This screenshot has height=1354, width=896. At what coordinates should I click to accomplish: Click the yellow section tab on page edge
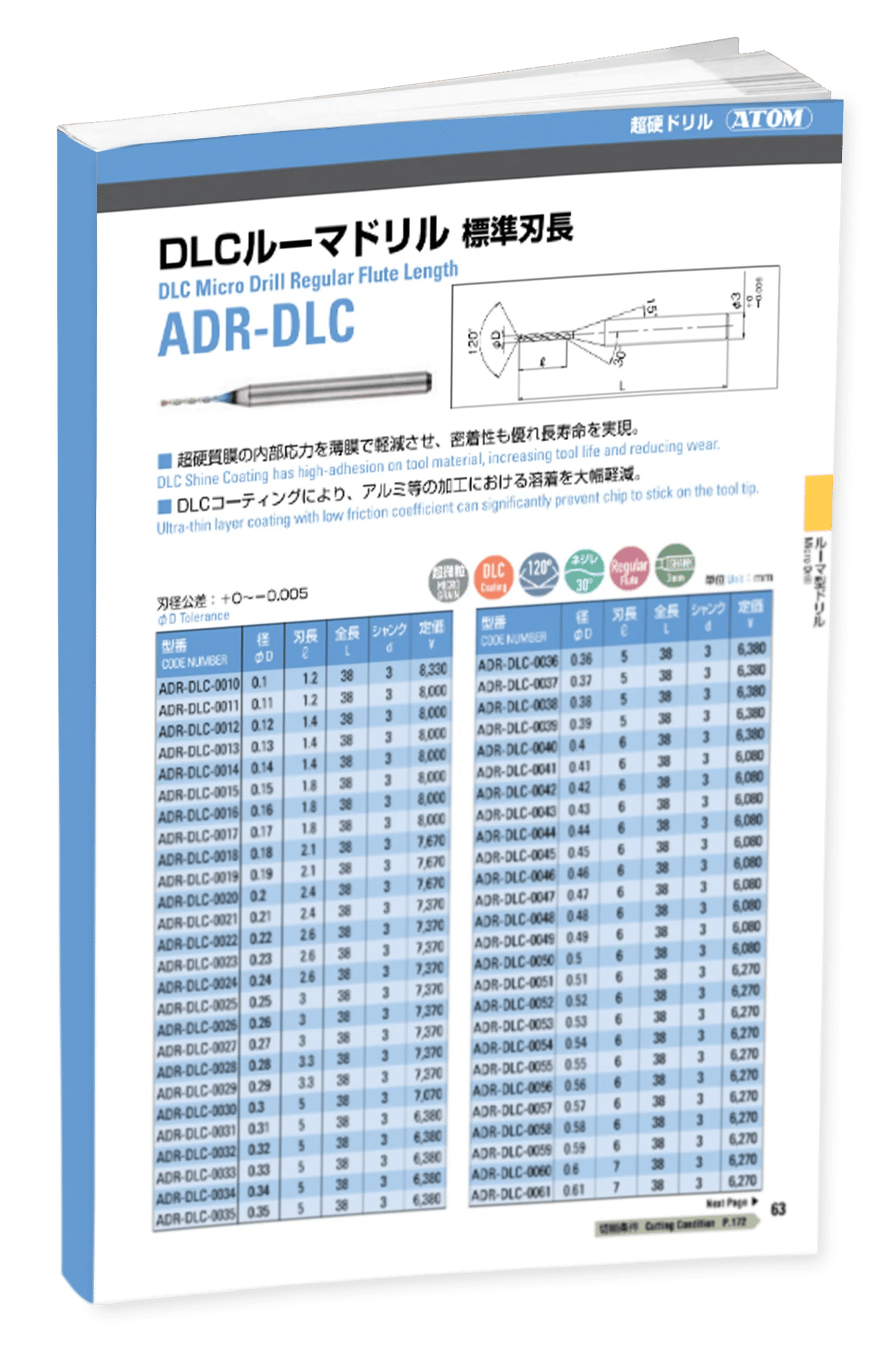coord(818,502)
